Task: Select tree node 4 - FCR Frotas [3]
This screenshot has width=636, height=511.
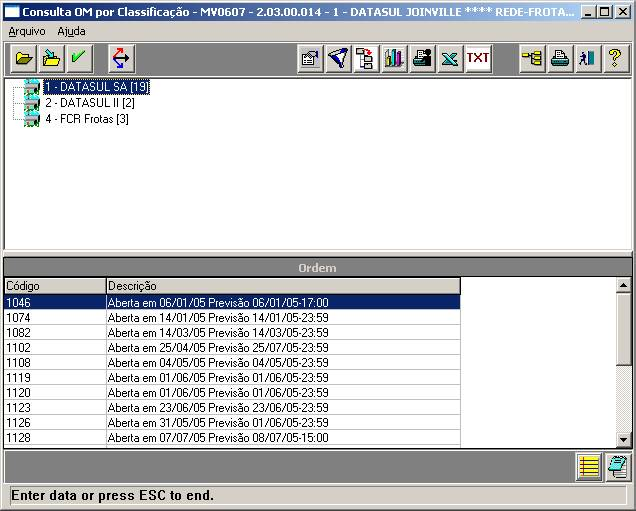Action: [87, 119]
